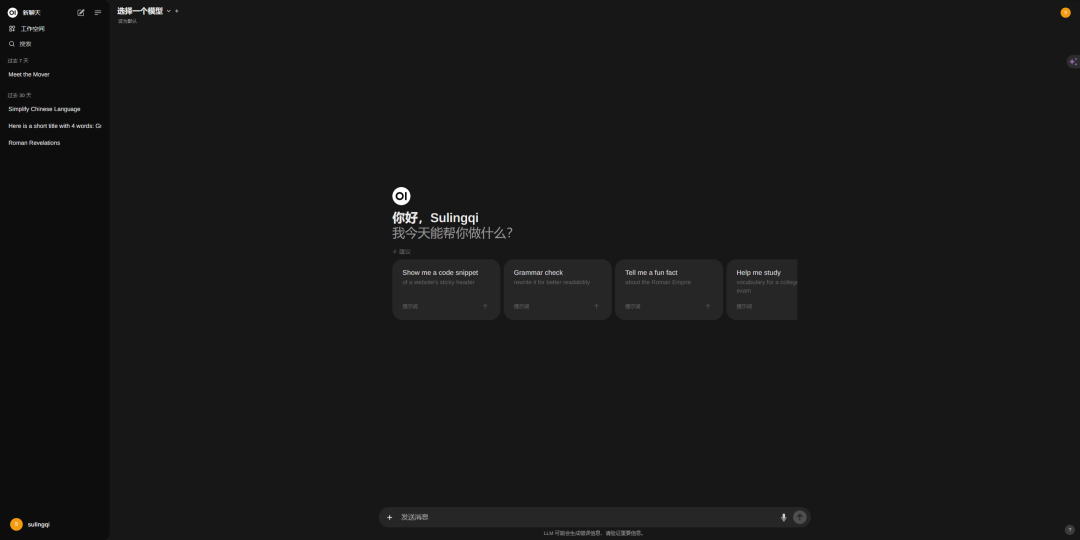Collapse the sidebar with menu lines icon
This screenshot has width=1080, height=540.
[x=98, y=12]
